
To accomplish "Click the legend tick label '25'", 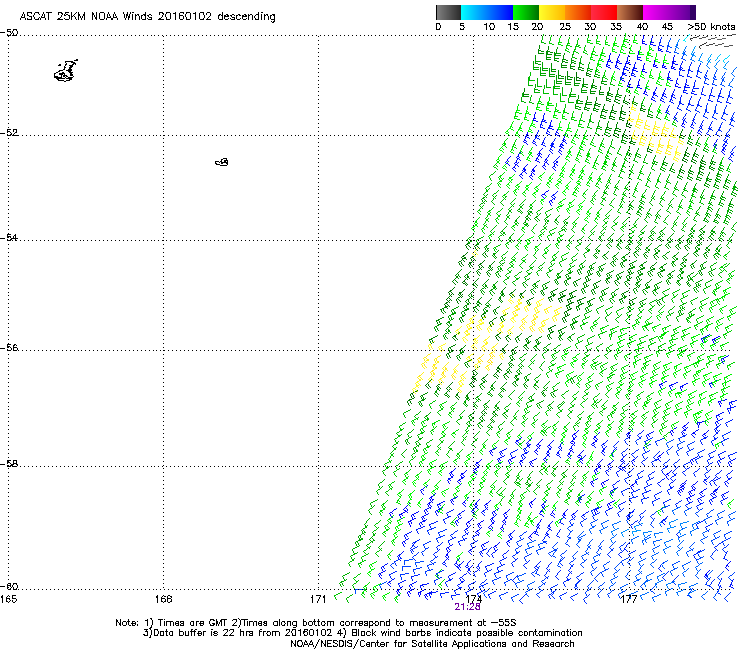I will [x=565, y=27].
